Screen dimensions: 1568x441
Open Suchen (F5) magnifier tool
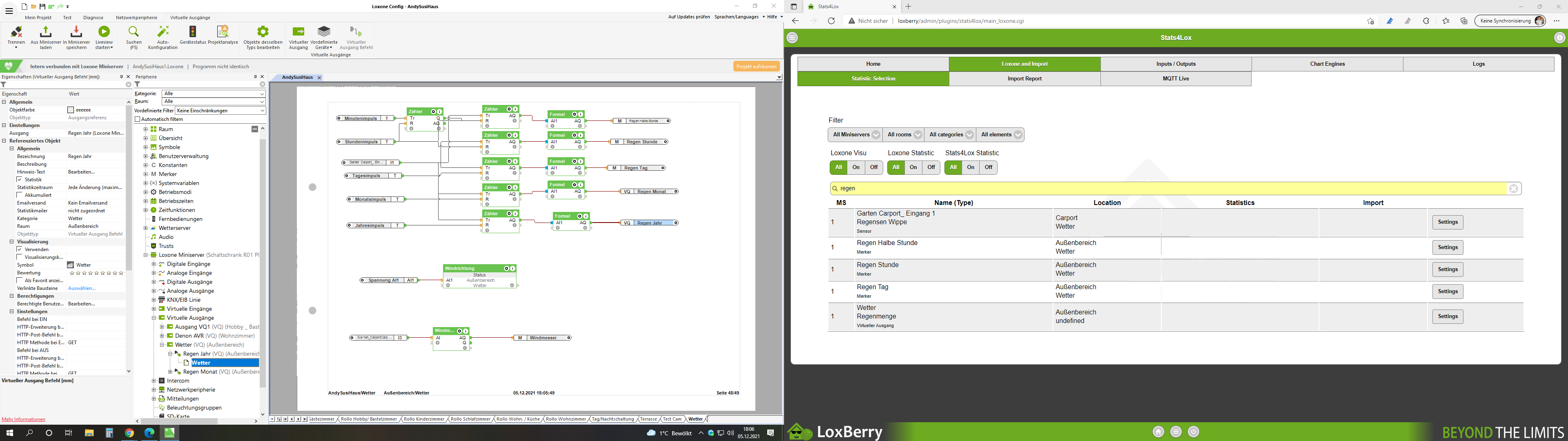coord(133,31)
